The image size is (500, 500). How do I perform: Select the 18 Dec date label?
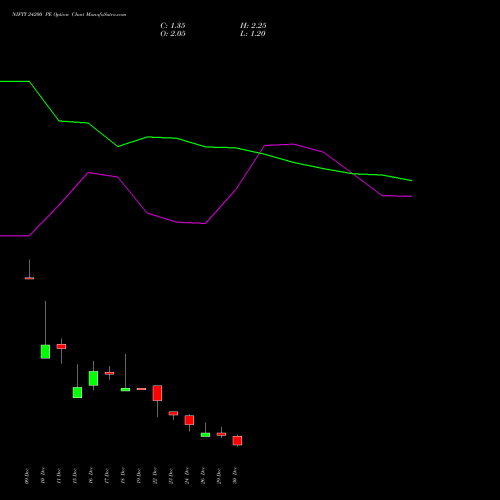[x=123, y=476]
